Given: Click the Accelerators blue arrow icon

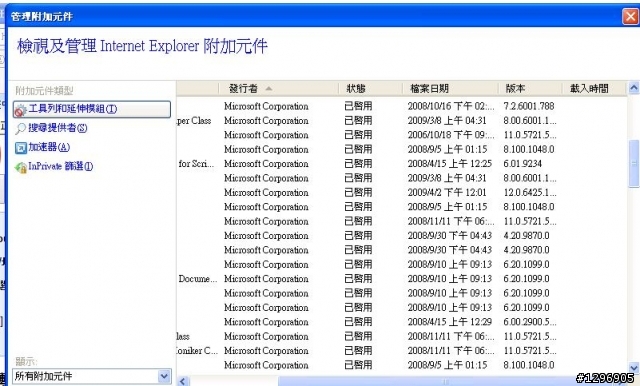Looking at the screenshot, I should click(20, 148).
